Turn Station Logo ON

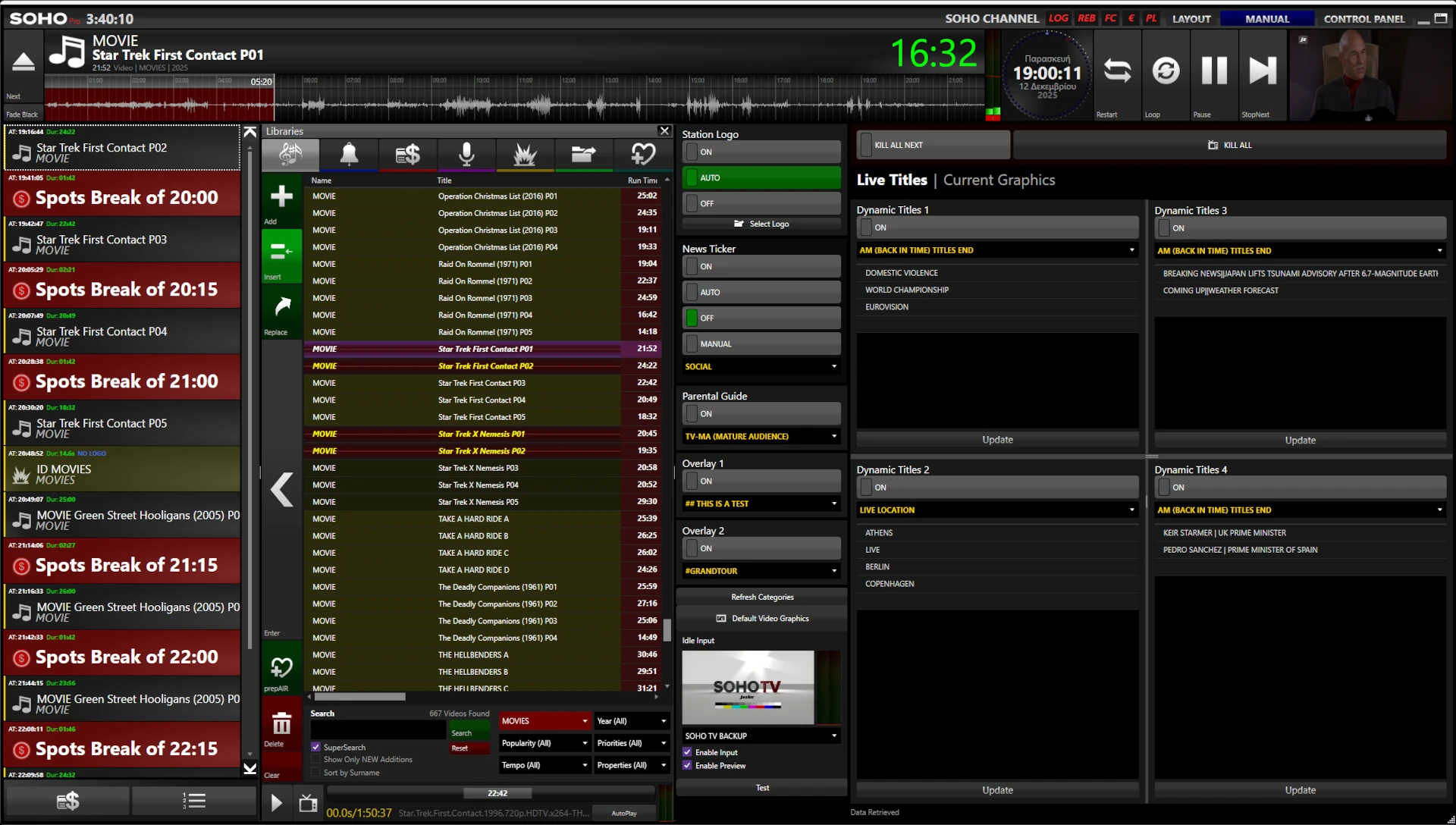coord(761,152)
